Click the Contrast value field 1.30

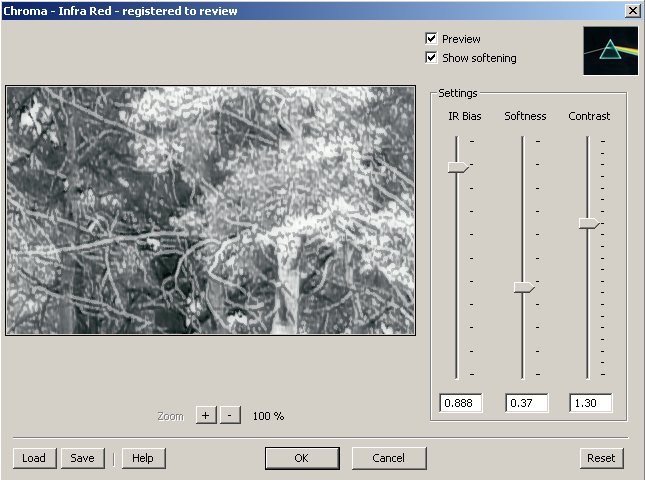[x=591, y=403]
